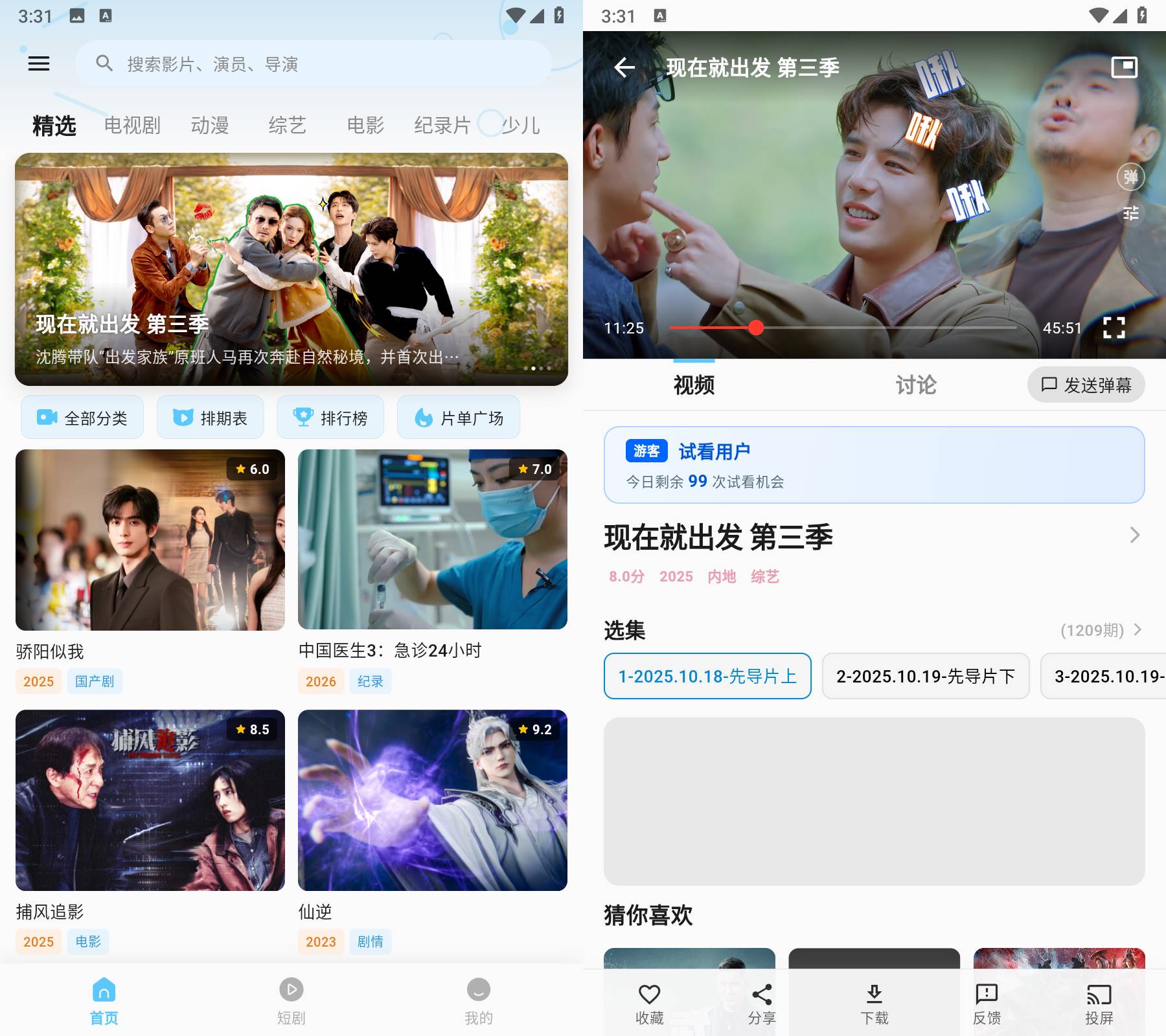Open the 排行榜 rankings section
The width and height of the screenshot is (1166, 1036).
pyautogui.click(x=330, y=418)
